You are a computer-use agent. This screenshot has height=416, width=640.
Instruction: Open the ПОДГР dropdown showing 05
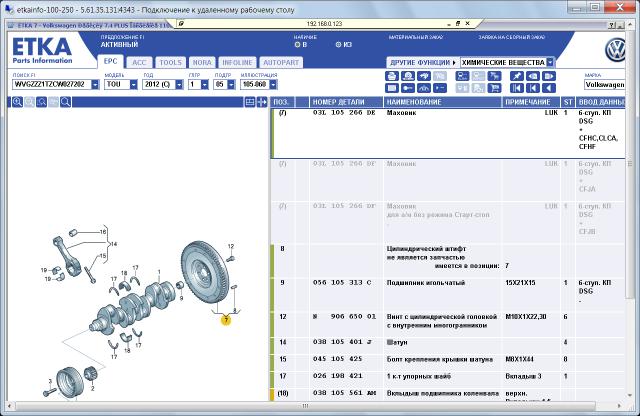[231, 85]
